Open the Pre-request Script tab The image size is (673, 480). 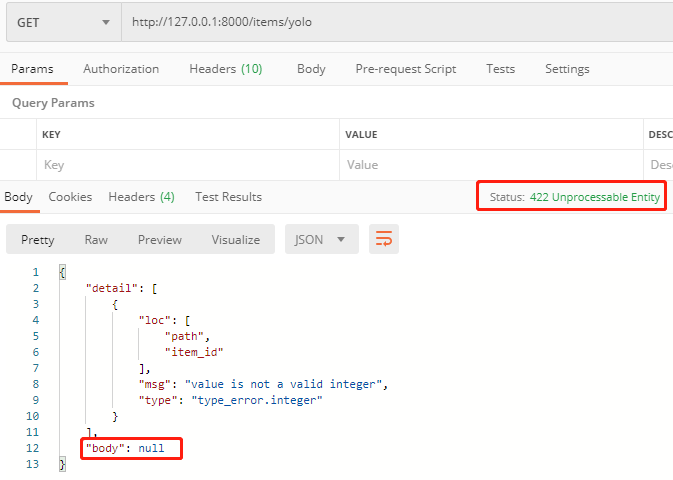pyautogui.click(x=405, y=69)
